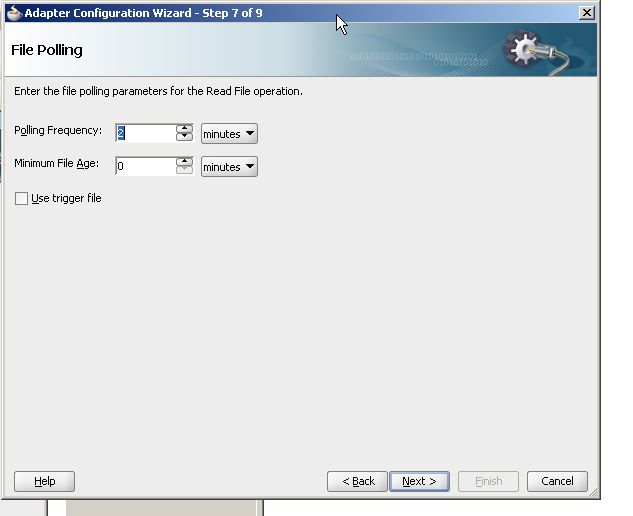The image size is (633, 516).
Task: Increase Minimum File Age with up arrow
Action: click(x=184, y=162)
